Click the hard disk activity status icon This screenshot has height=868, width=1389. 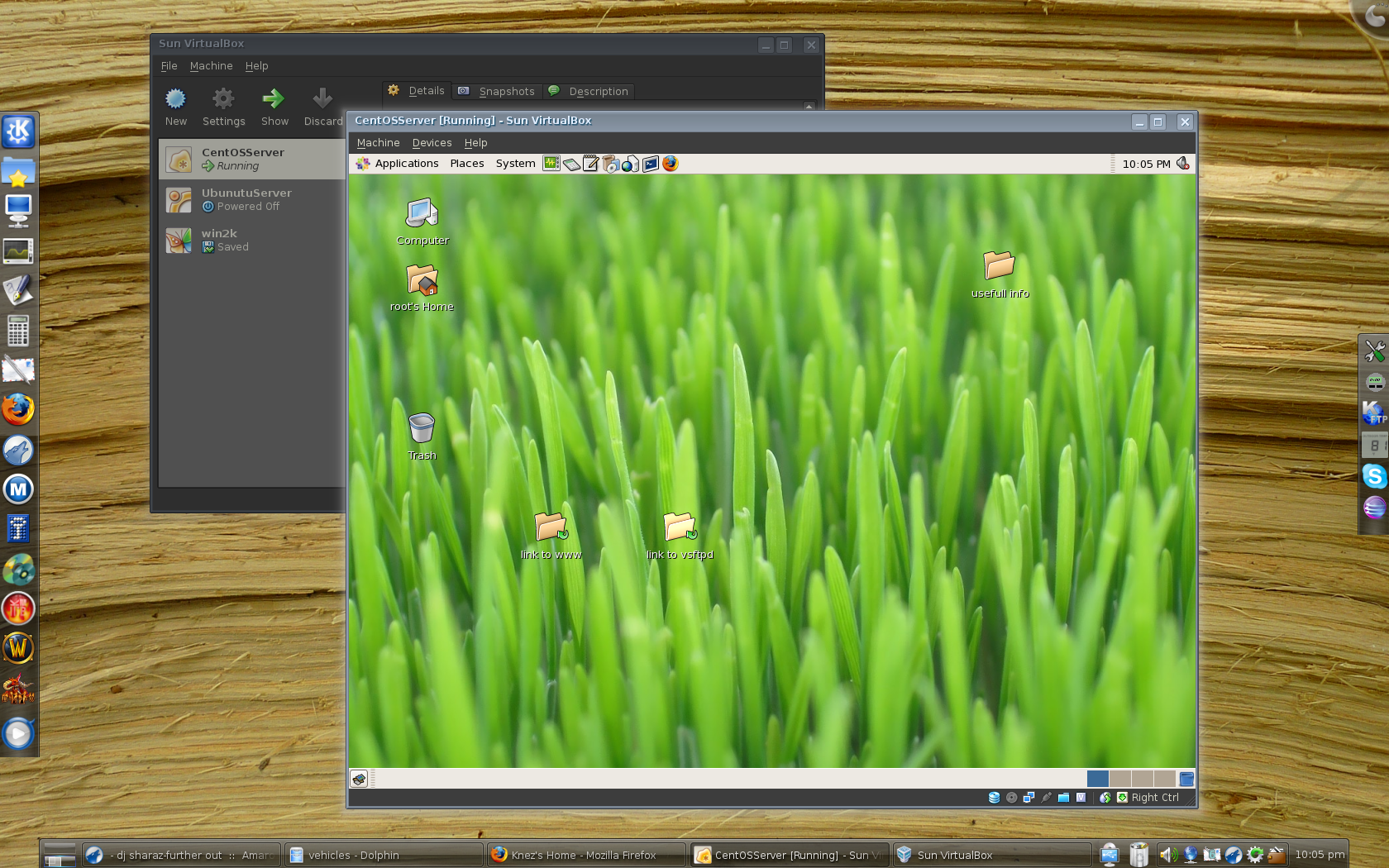tap(994, 798)
